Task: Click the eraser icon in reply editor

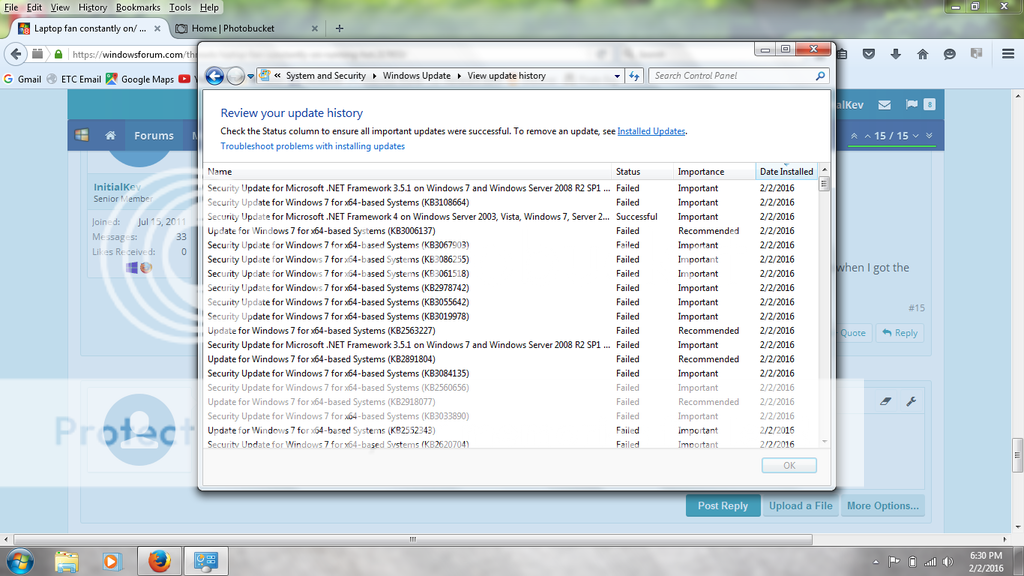Action: tap(886, 401)
